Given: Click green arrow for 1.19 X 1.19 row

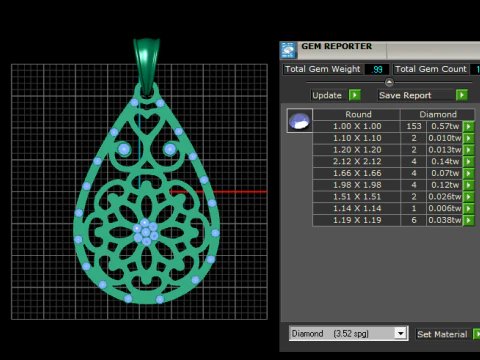Looking at the screenshot, I should point(468,220).
